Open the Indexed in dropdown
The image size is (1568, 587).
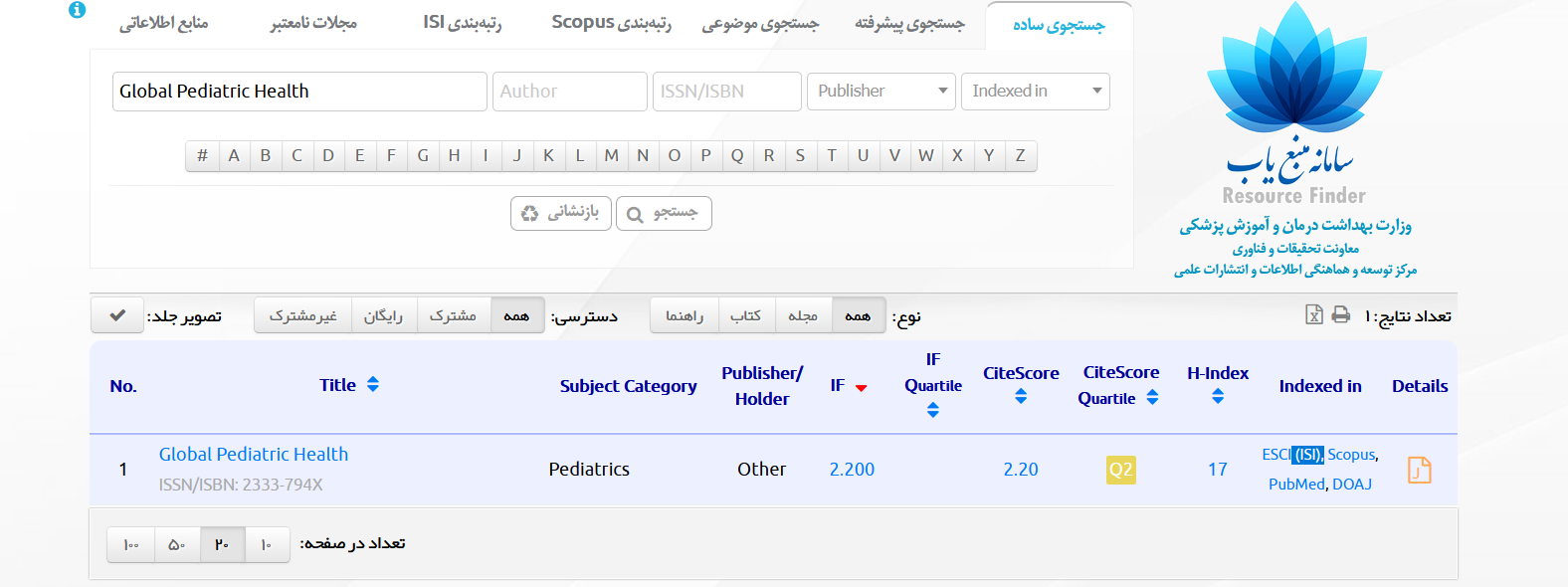tap(1036, 91)
